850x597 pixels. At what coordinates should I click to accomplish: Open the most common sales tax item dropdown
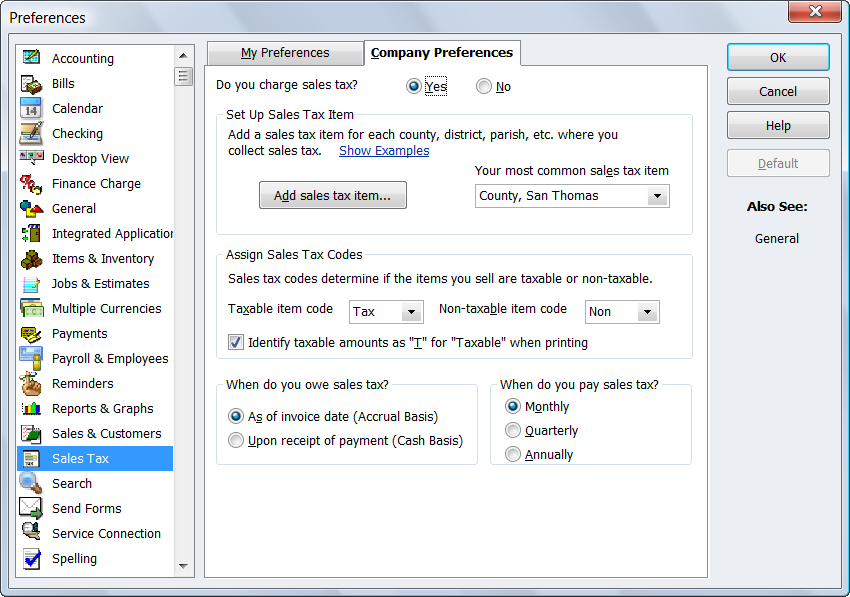pyautogui.click(x=657, y=196)
